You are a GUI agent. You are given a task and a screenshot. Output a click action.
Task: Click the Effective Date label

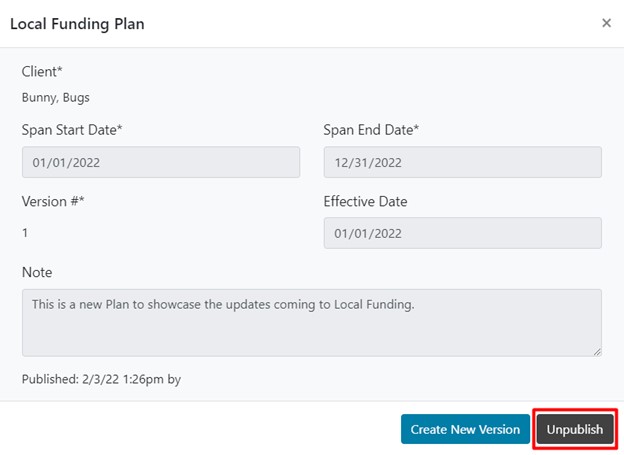point(367,201)
